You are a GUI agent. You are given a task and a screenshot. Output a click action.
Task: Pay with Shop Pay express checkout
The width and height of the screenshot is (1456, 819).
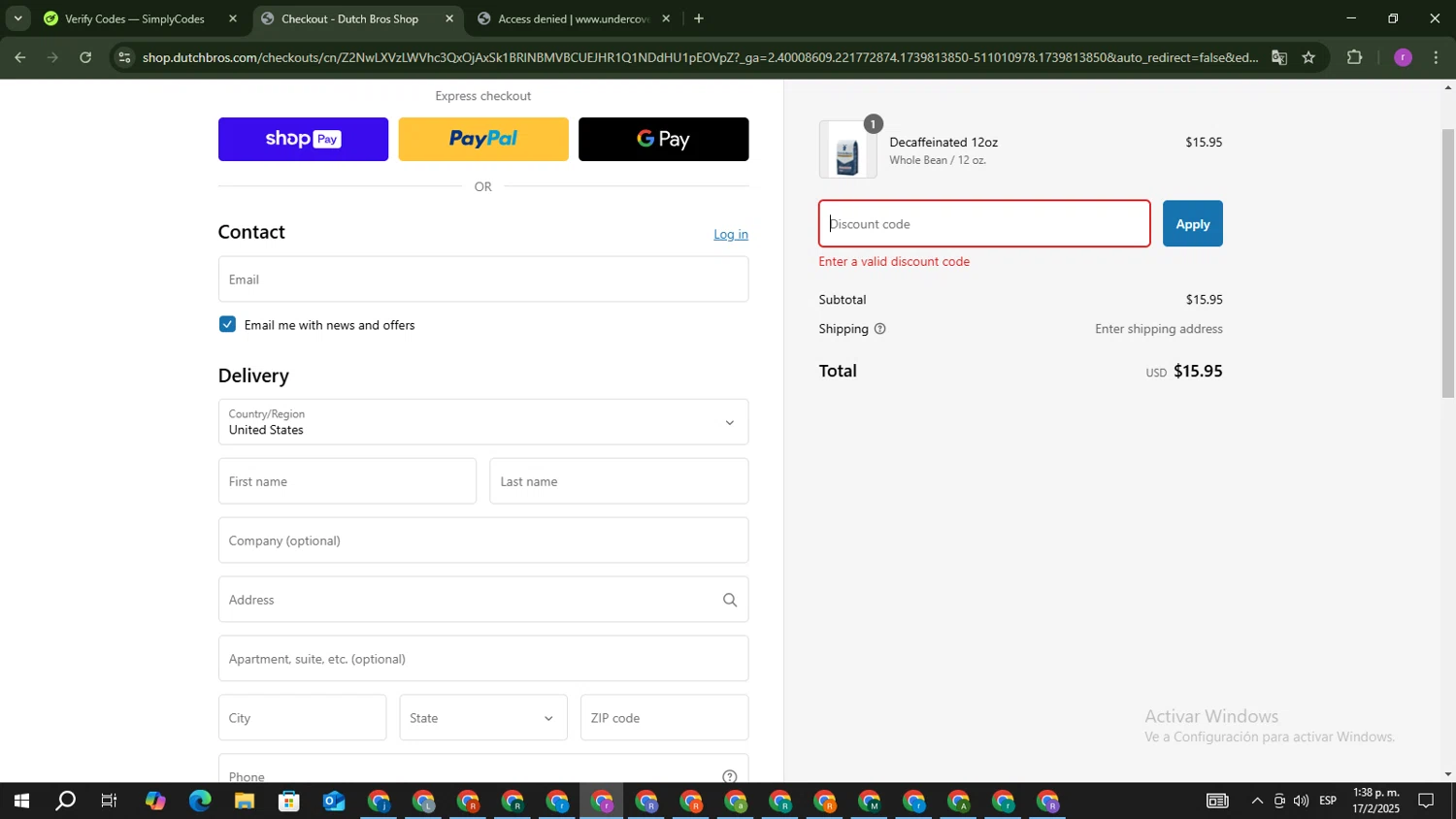point(303,139)
